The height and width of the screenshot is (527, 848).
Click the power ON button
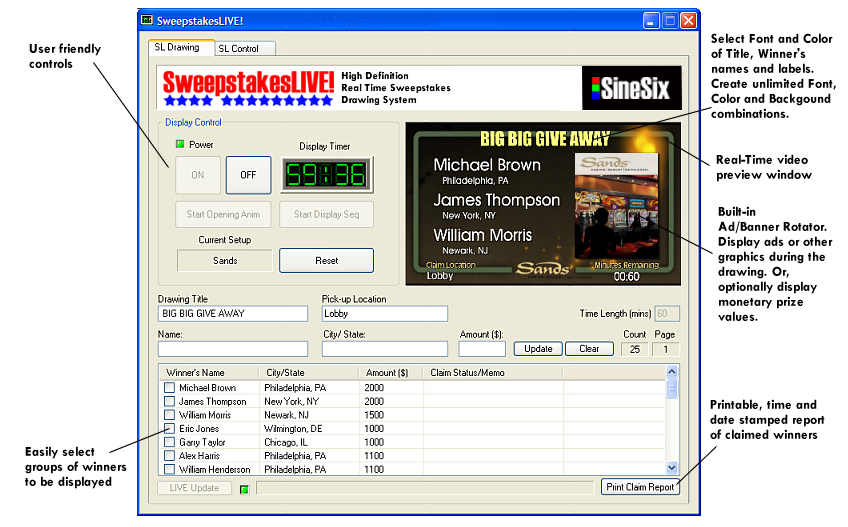[x=197, y=175]
